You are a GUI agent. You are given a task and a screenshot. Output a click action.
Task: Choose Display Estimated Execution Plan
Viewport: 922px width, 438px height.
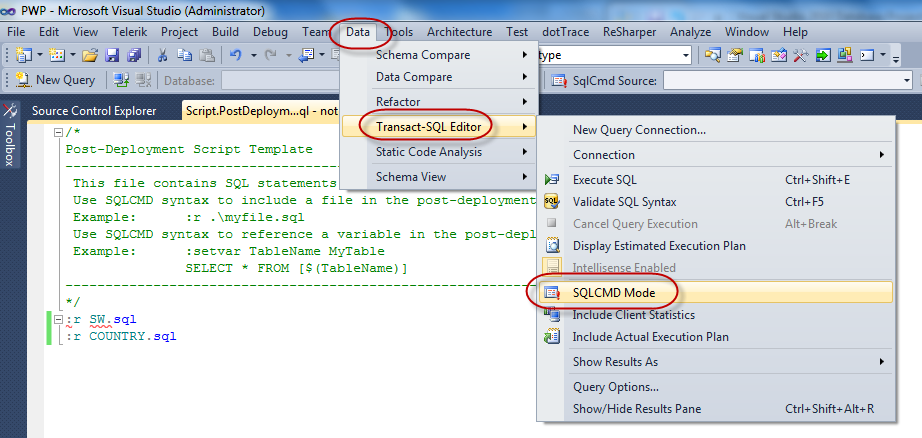click(x=714, y=246)
